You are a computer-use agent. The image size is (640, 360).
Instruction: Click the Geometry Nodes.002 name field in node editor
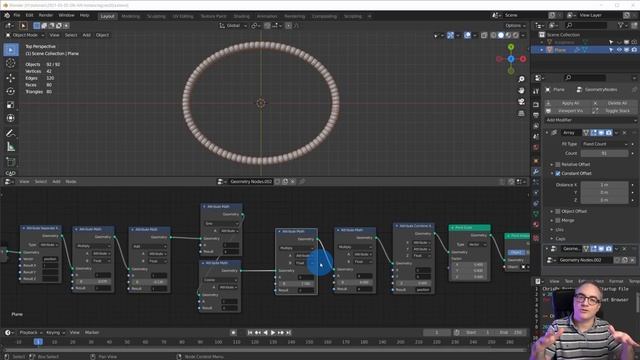(x=251, y=182)
